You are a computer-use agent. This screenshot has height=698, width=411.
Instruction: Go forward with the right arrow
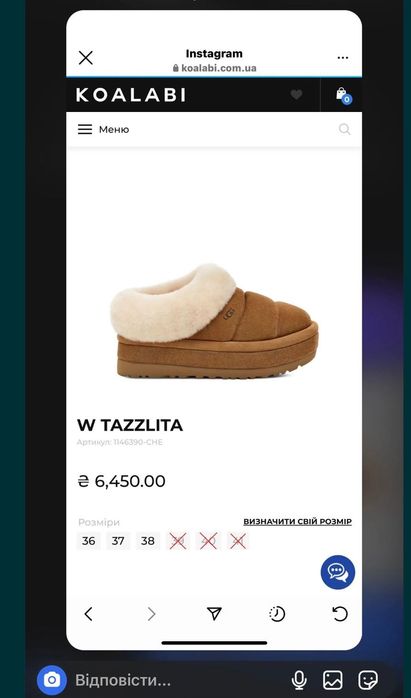(151, 614)
